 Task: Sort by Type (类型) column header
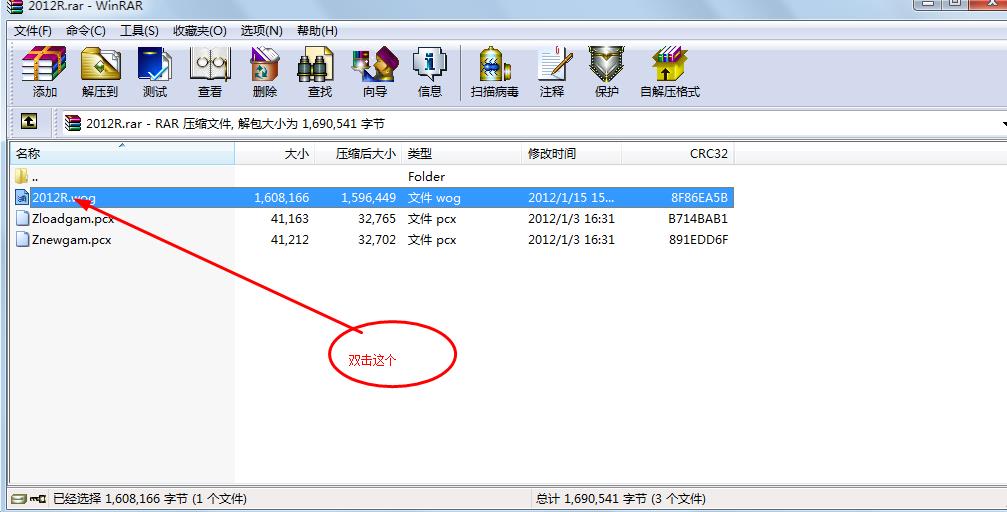click(x=462, y=154)
